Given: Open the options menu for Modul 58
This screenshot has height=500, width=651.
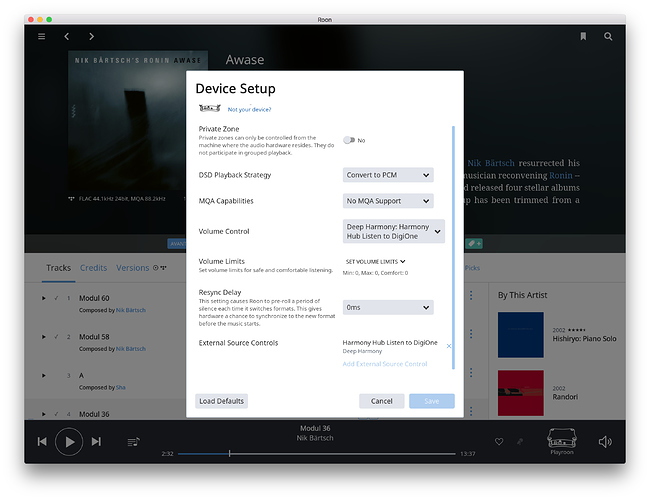Looking at the screenshot, I should (471, 334).
